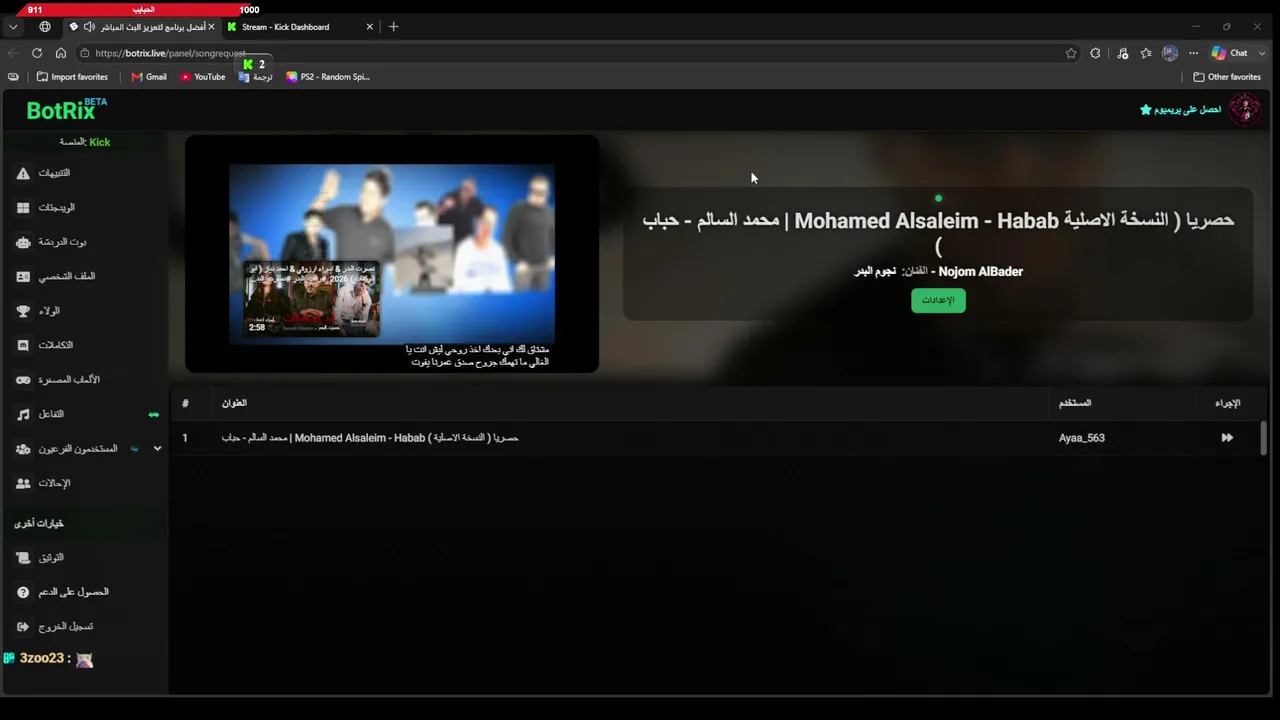Click the العنوان column header
This screenshot has width=1280, height=720.
(234, 403)
